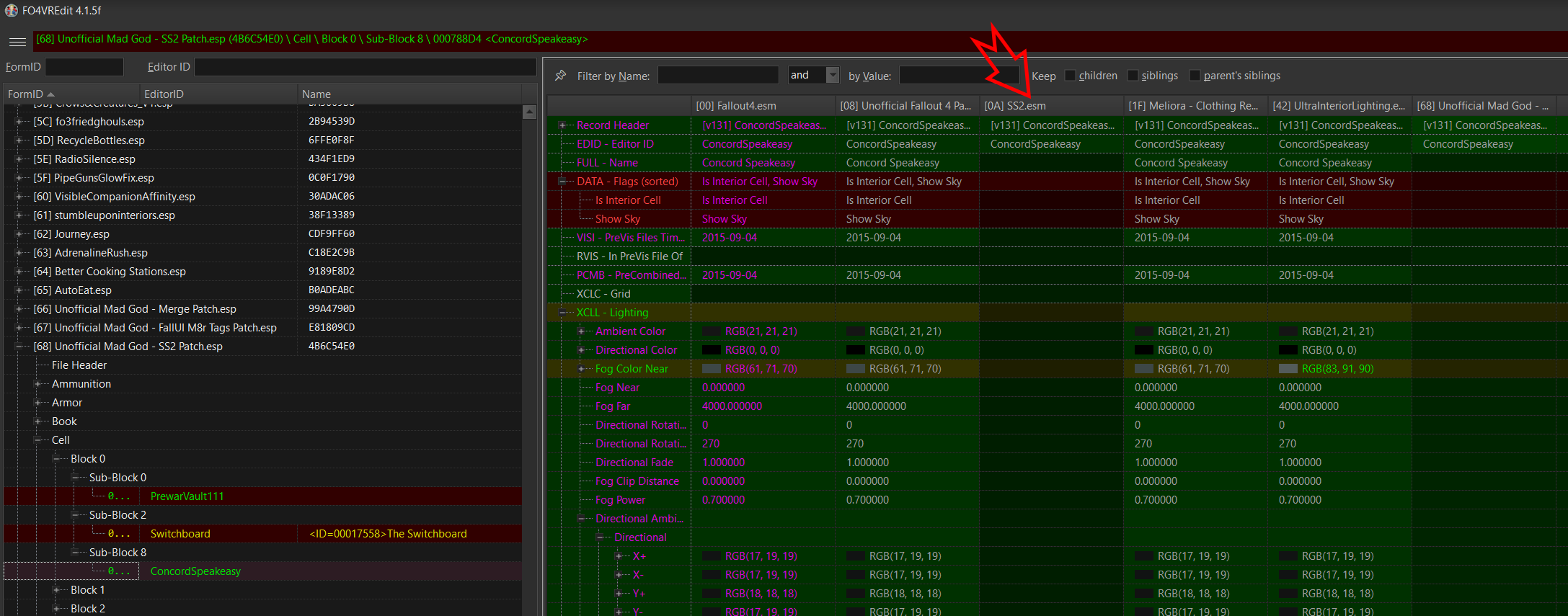This screenshot has height=616, width=1568.
Task: Click the FO4VREdit application icon in title bar
Action: 12,11
